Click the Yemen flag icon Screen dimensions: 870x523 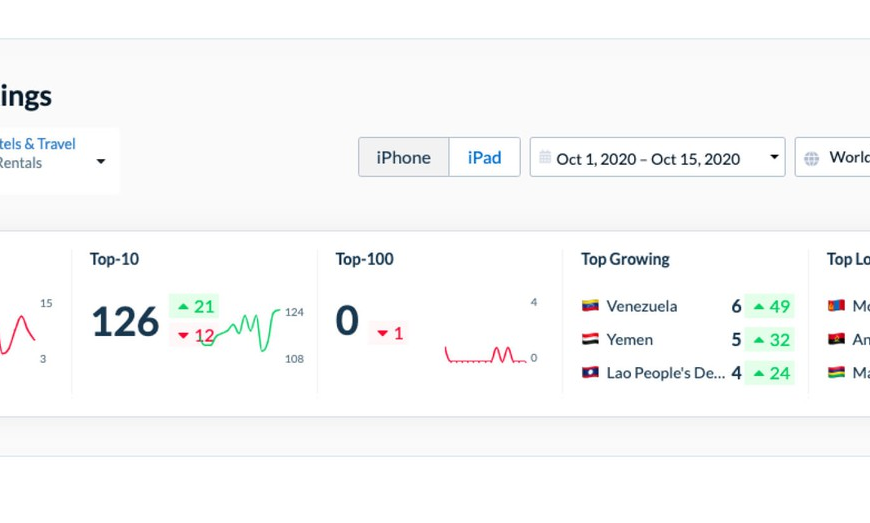(590, 339)
